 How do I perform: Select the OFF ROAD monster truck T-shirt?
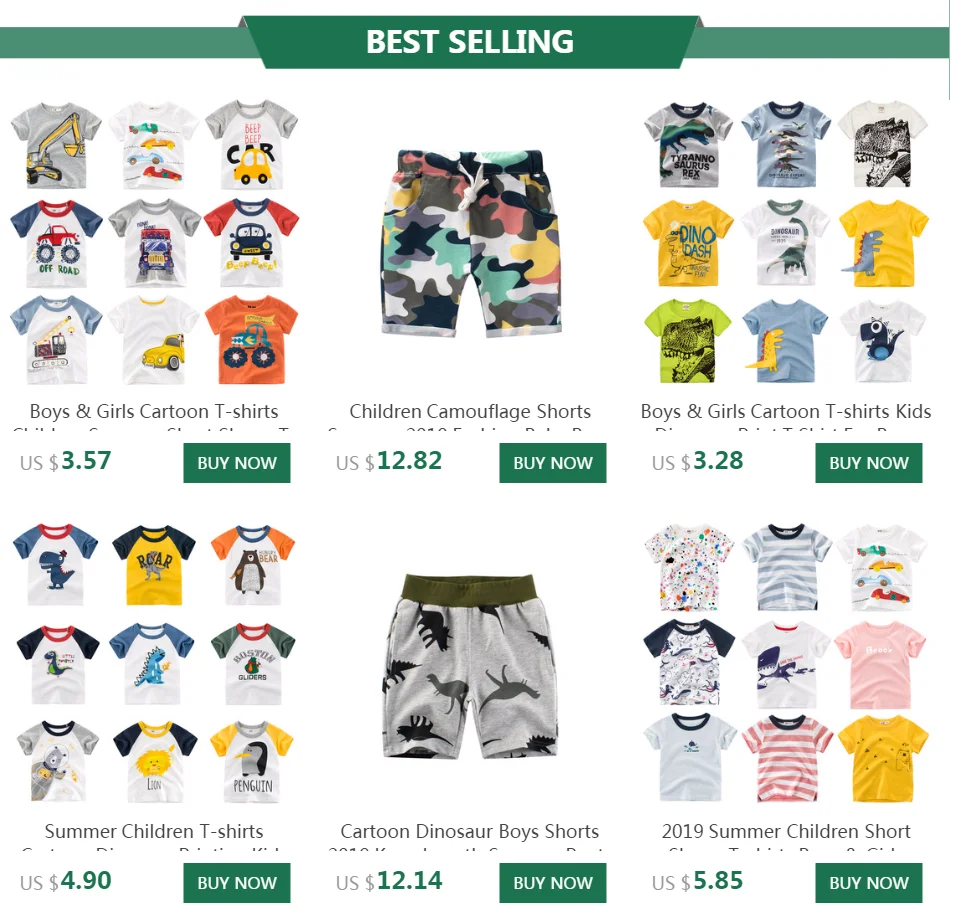56,243
